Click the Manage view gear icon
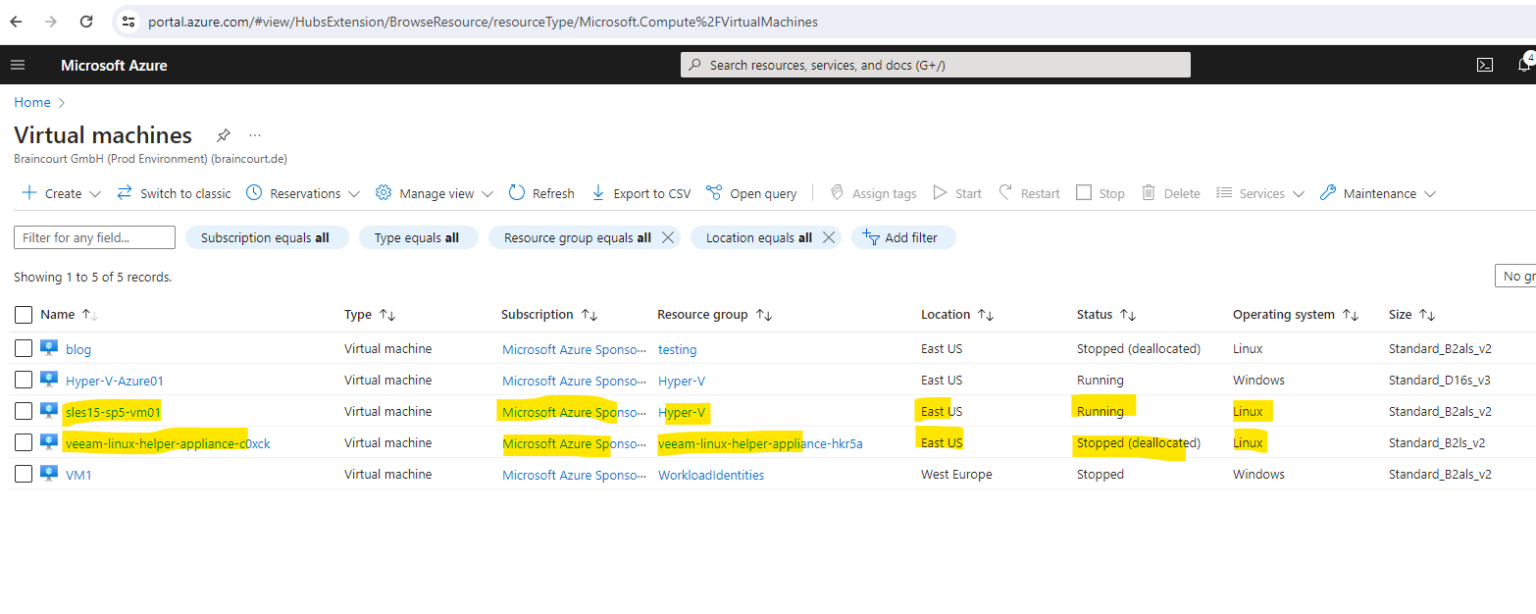 tap(383, 193)
